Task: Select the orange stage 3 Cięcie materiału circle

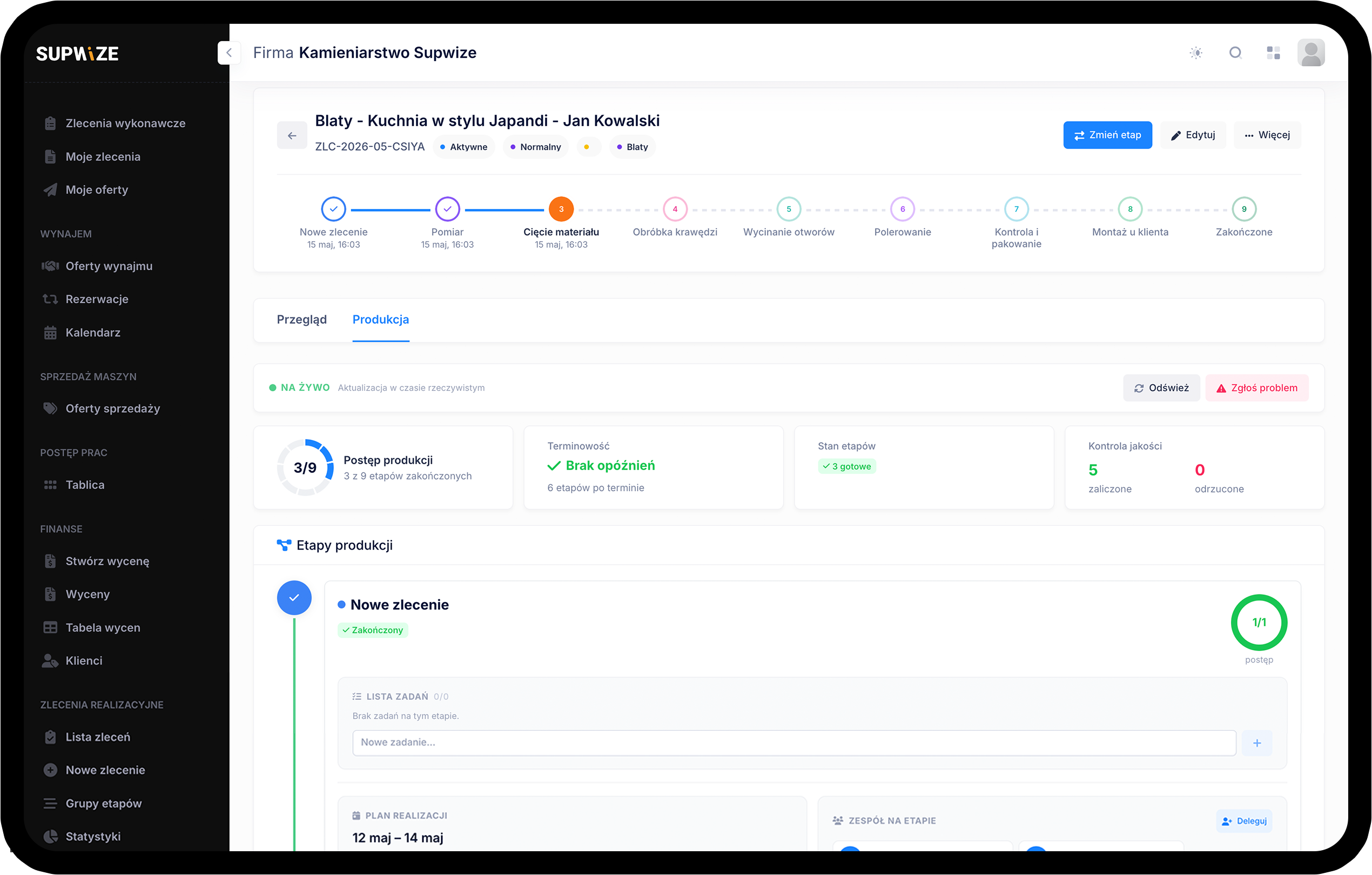Action: (561, 209)
